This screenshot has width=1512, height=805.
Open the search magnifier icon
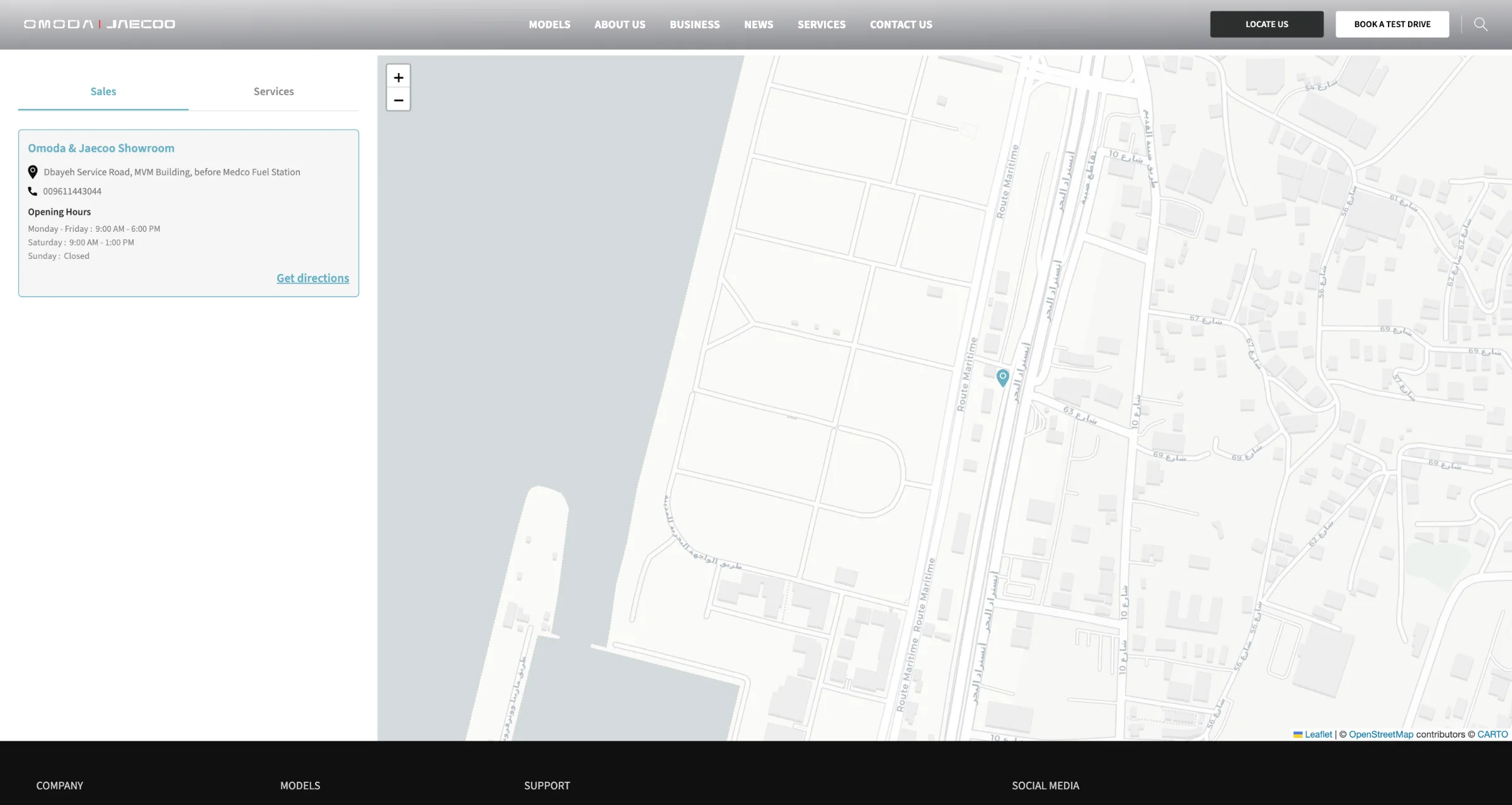click(1480, 24)
